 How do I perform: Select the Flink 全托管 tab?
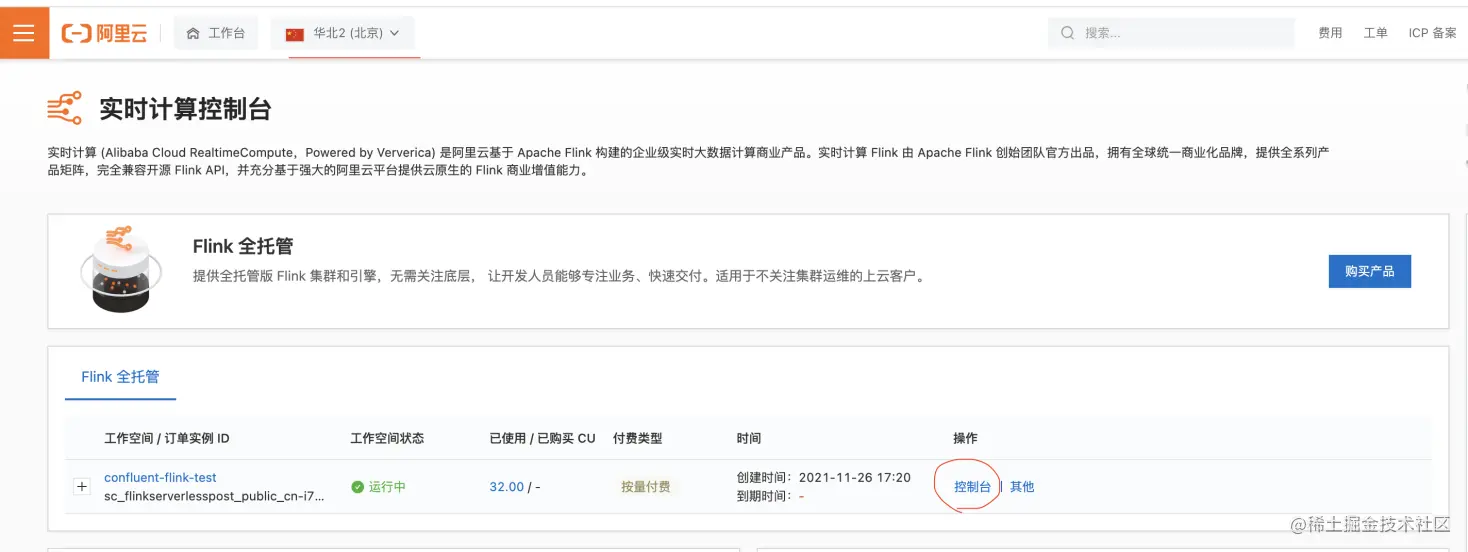tap(120, 377)
